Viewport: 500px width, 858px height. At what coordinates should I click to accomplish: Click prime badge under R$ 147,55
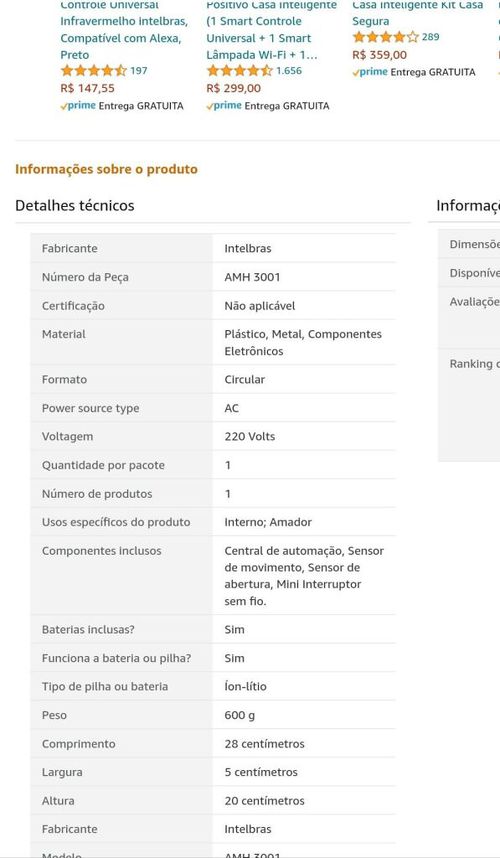[x=78, y=106]
